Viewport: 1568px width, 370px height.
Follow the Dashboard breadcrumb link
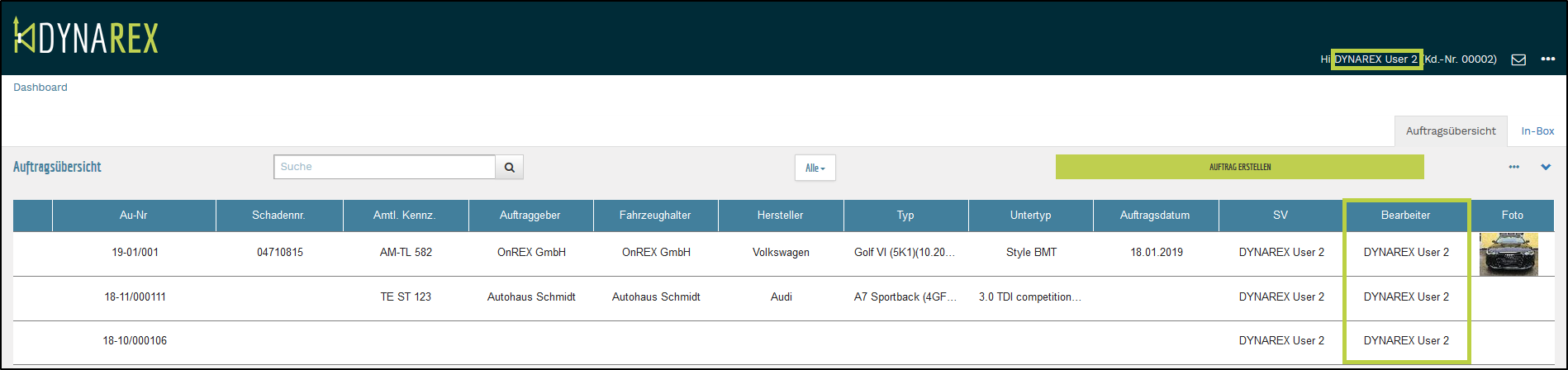pyautogui.click(x=40, y=88)
